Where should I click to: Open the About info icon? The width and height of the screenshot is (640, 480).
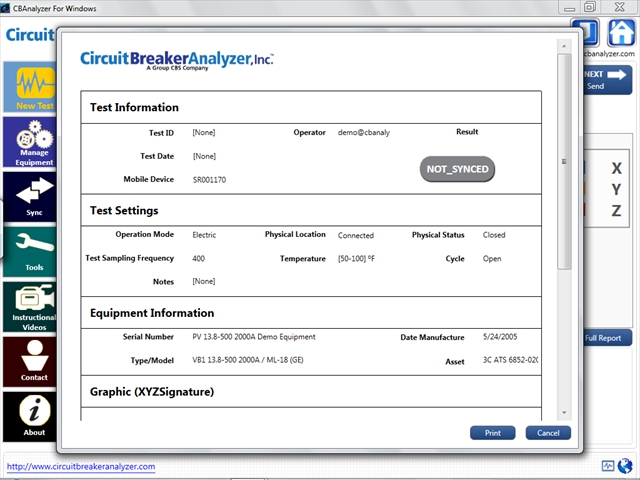(30, 417)
